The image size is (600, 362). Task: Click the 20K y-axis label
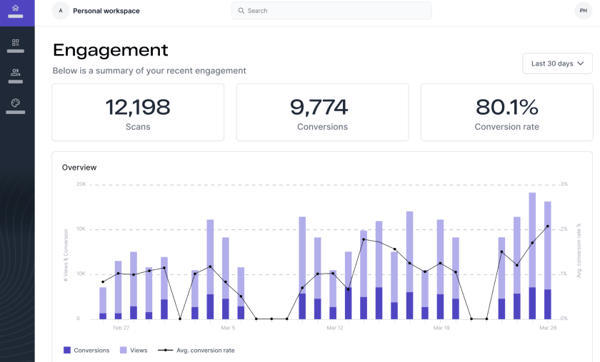(x=81, y=184)
